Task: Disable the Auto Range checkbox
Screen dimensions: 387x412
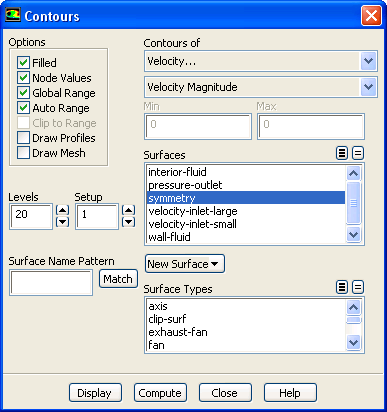Action: 23,108
